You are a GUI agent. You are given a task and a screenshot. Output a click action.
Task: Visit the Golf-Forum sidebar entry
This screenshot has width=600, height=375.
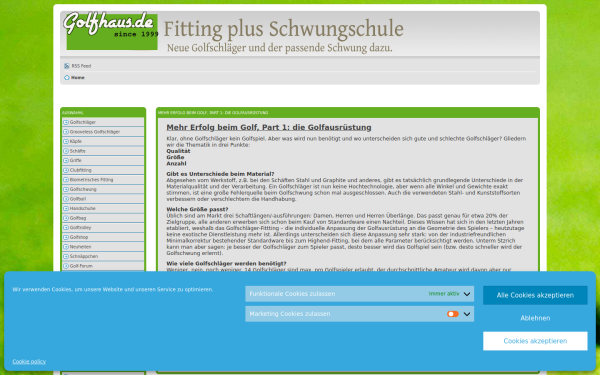[x=103, y=266]
